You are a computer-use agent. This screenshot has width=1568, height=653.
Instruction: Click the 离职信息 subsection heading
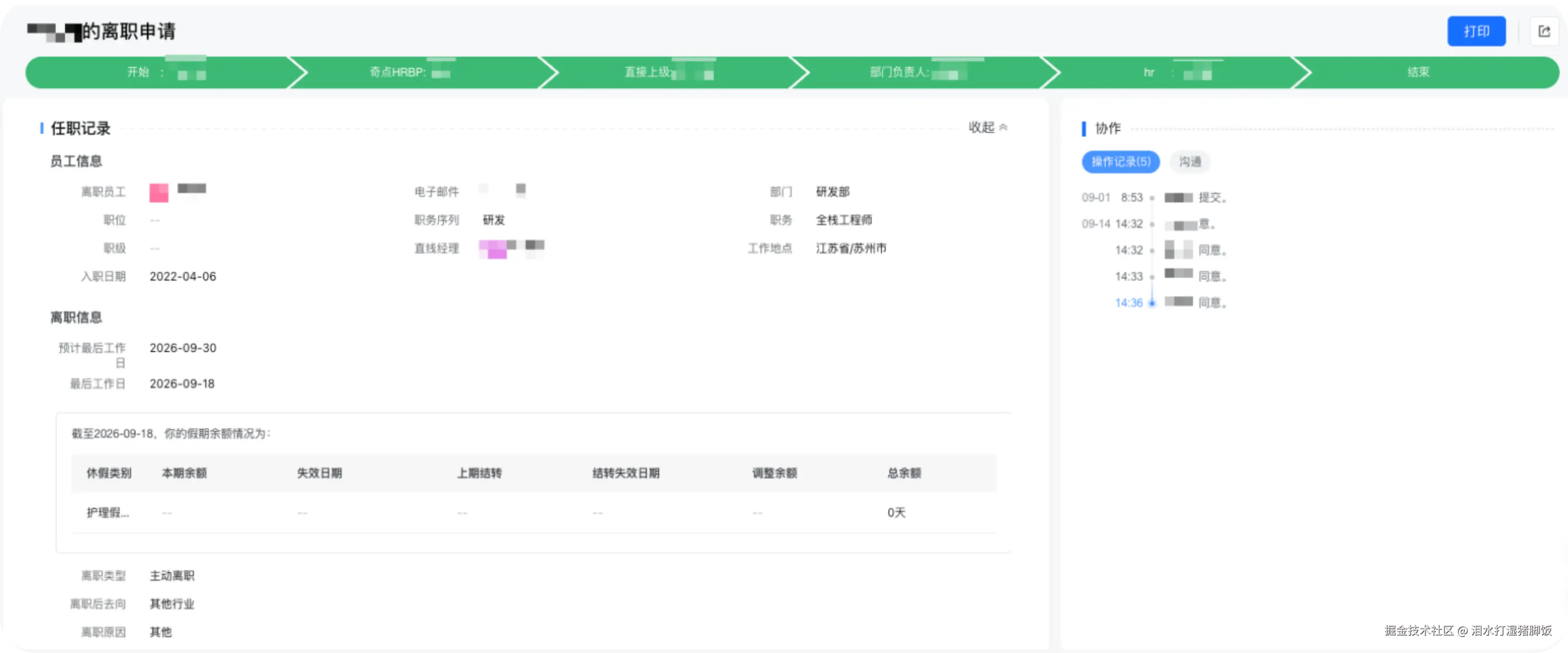point(76,318)
